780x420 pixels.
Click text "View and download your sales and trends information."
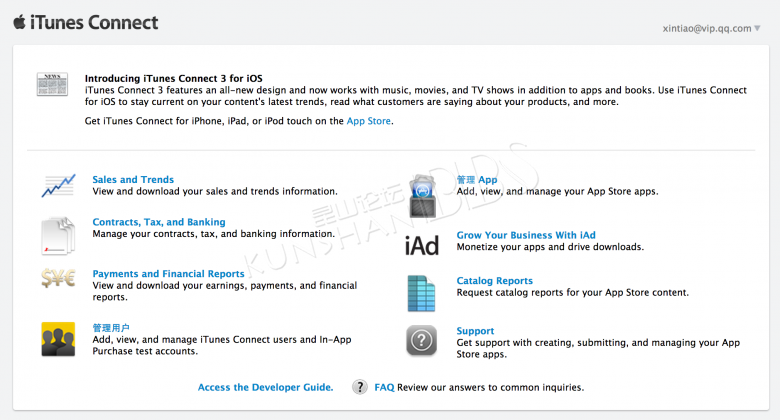[x=215, y=191]
